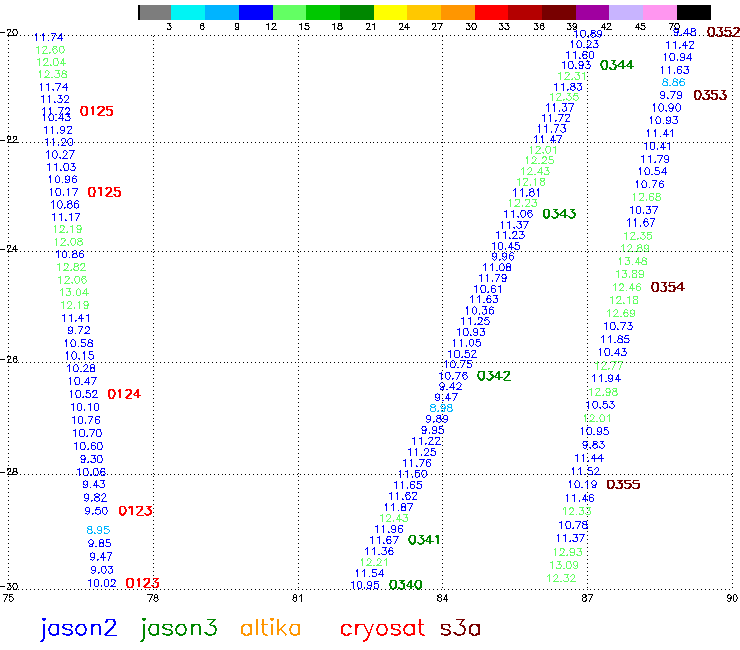Select the value 9.30
The image size is (740, 650).
[x=92, y=459]
